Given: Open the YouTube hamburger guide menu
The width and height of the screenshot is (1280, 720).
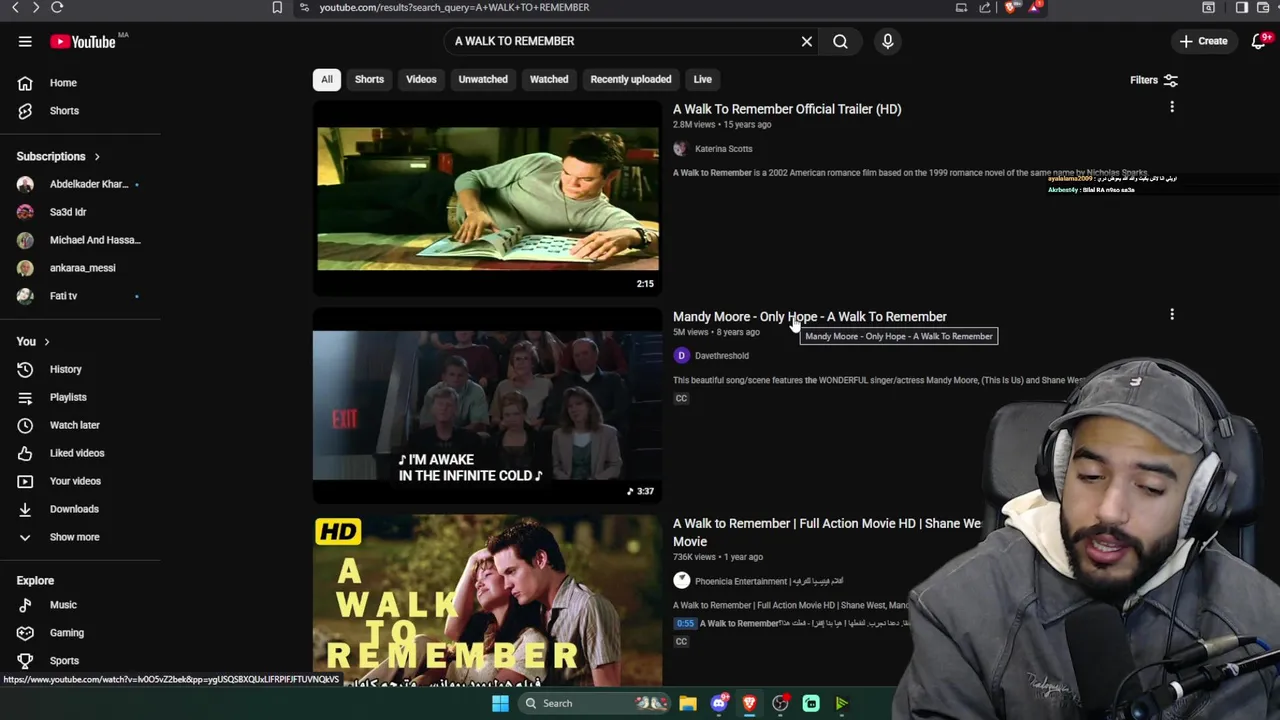Looking at the screenshot, I should pos(25,41).
